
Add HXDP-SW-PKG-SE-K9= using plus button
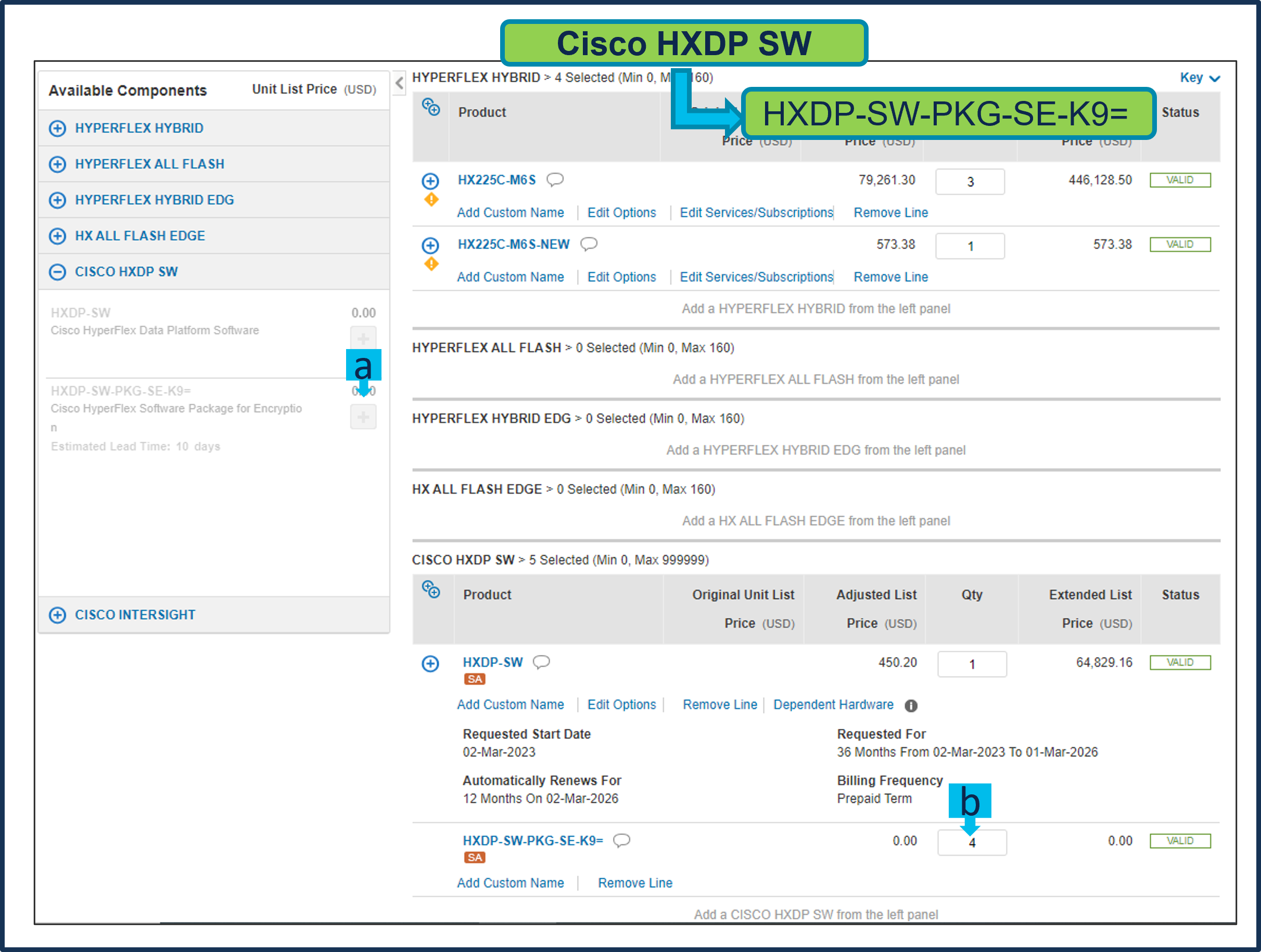coord(363,417)
